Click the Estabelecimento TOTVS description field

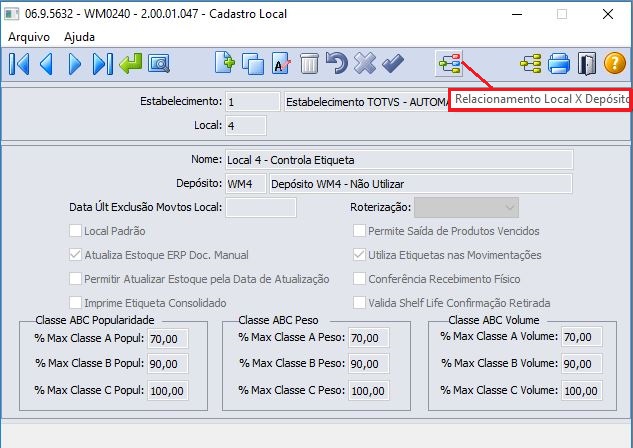point(367,102)
